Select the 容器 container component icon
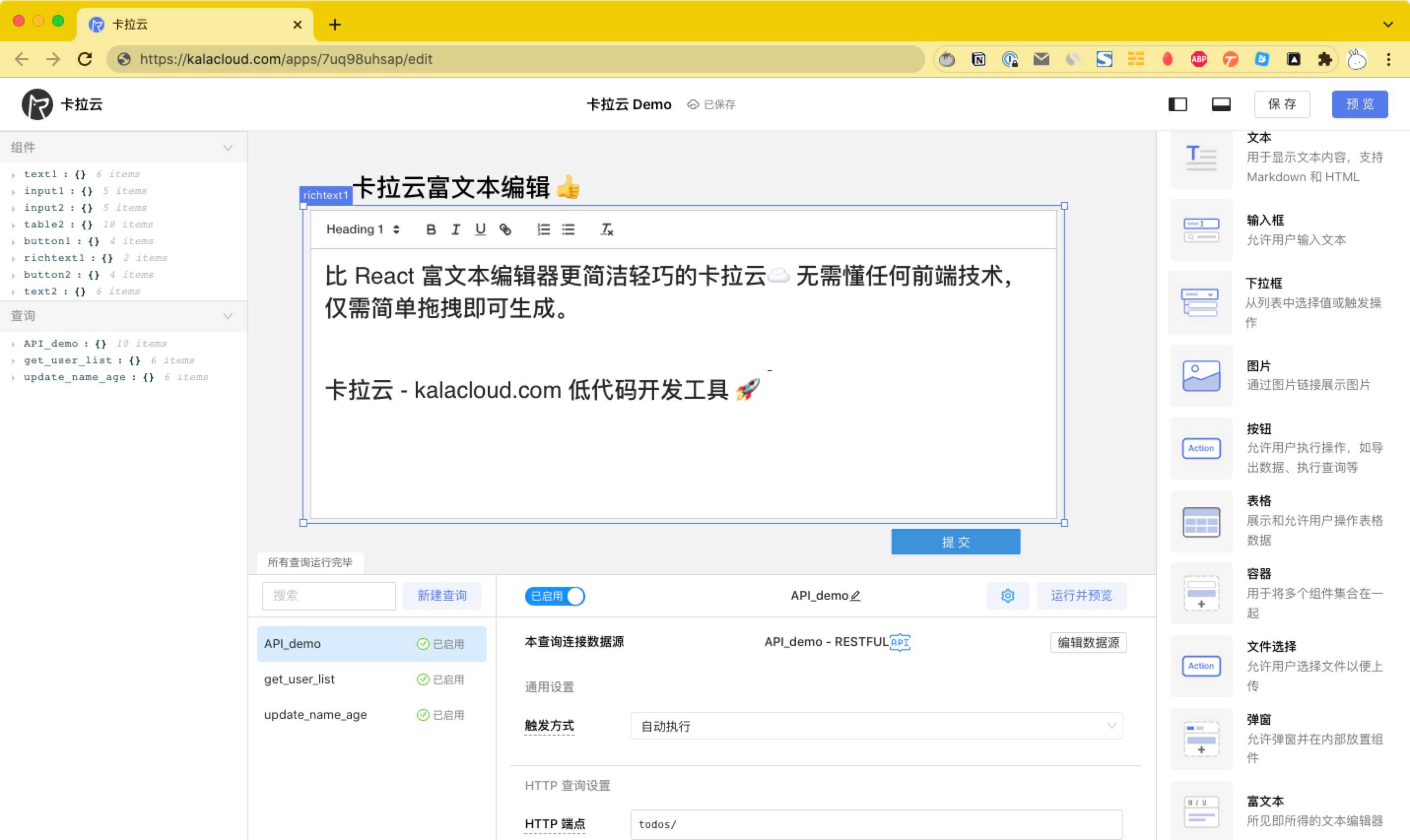The width and height of the screenshot is (1410, 840). 1201,594
